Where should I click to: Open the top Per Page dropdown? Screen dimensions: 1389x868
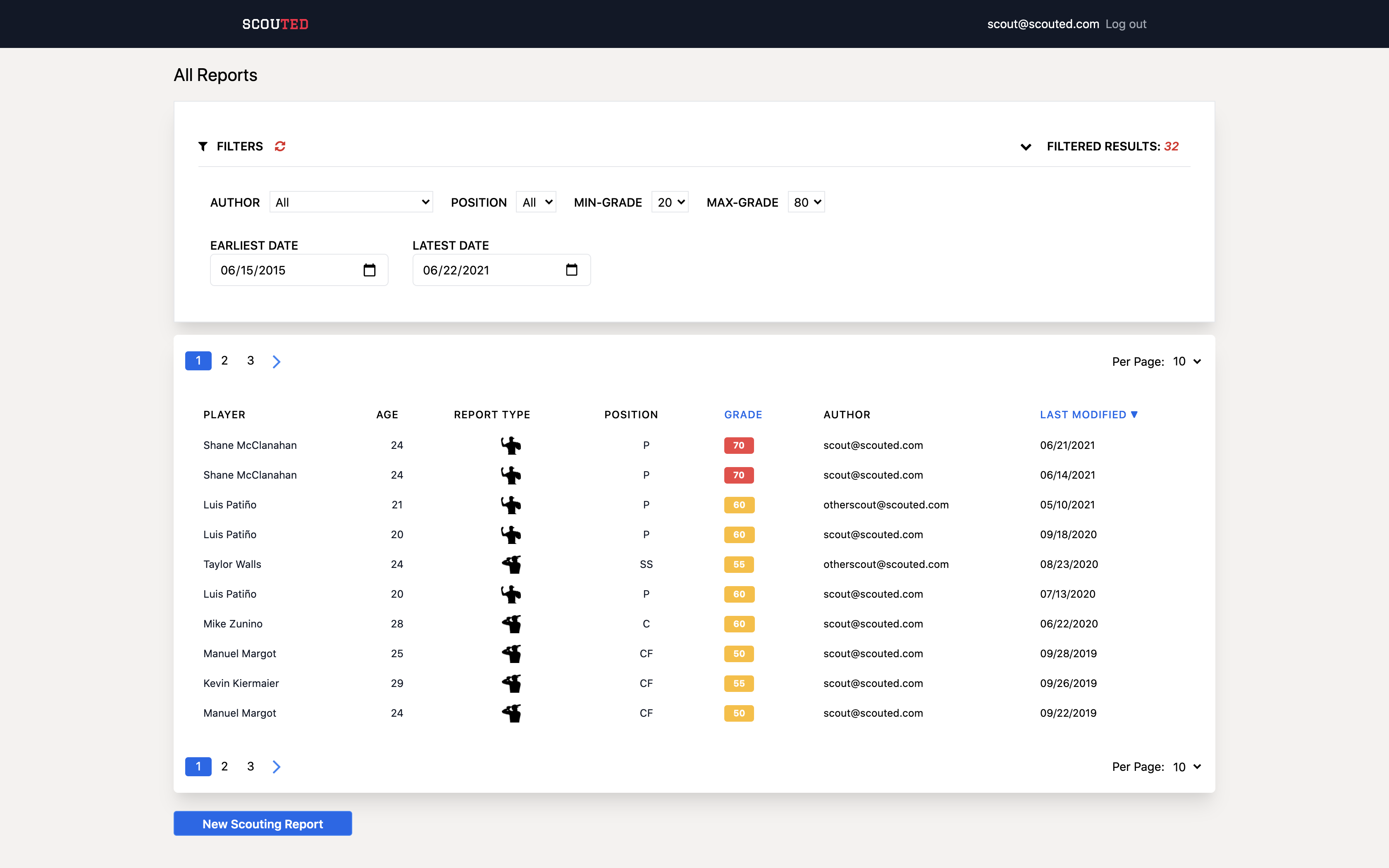click(1186, 362)
